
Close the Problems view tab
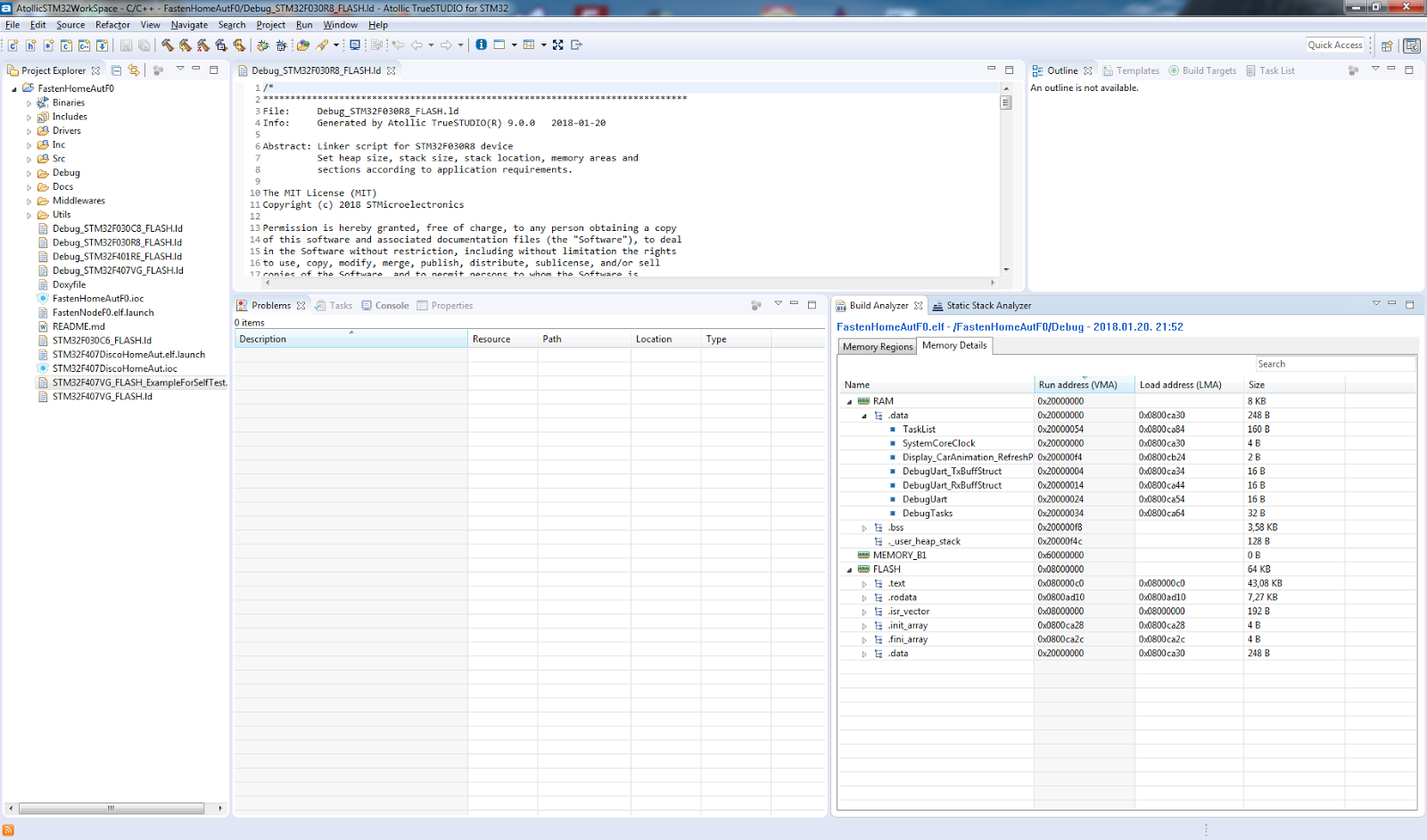click(x=301, y=306)
